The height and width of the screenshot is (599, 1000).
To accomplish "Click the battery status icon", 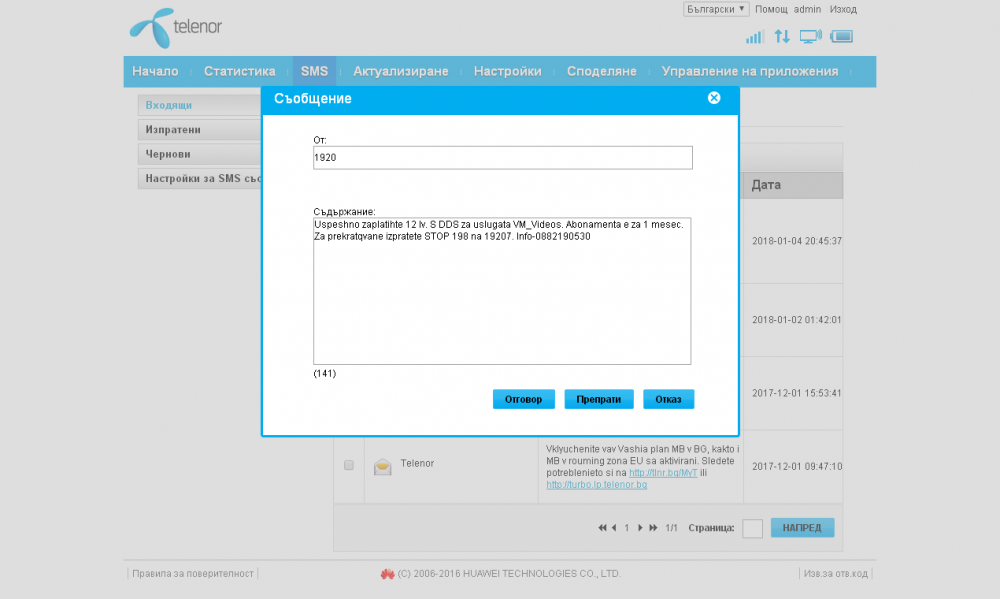I will pos(841,36).
